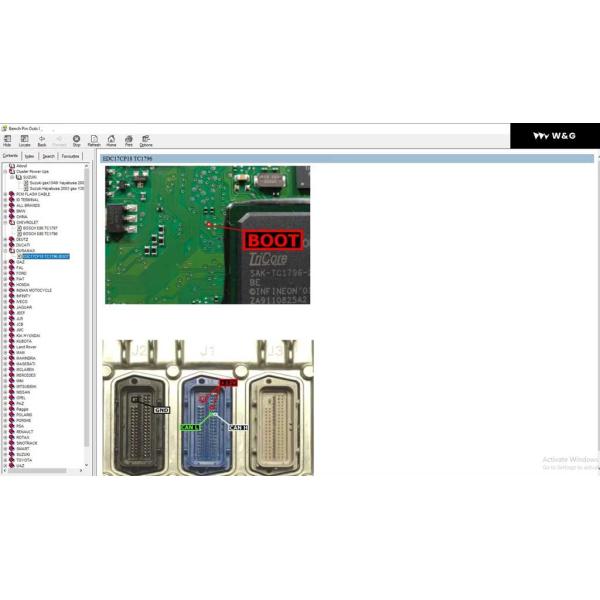Click the ALL BRANDS folder icon
Screen dimensions: 600x600
click(12, 205)
